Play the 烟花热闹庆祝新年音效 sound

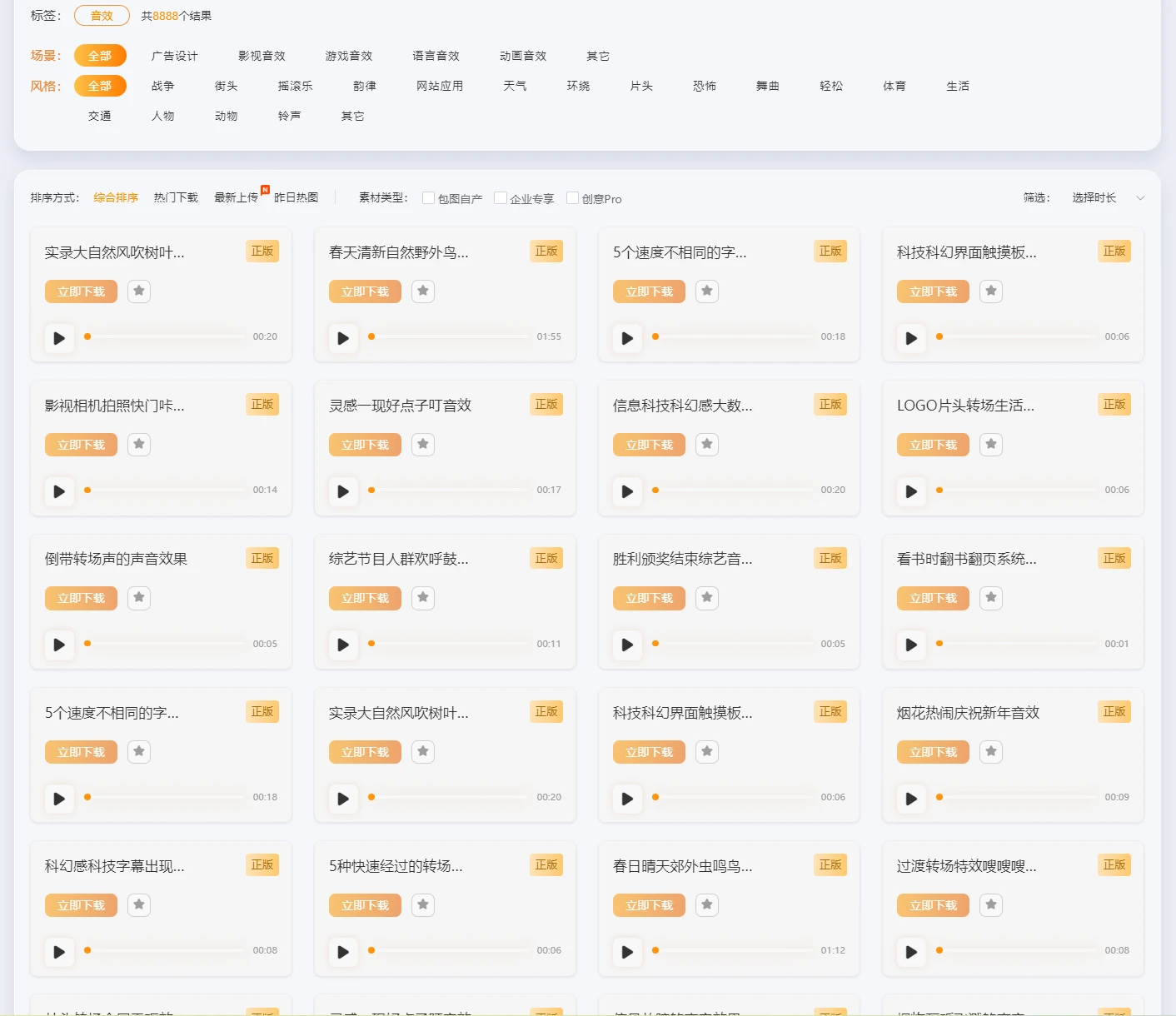point(911,799)
